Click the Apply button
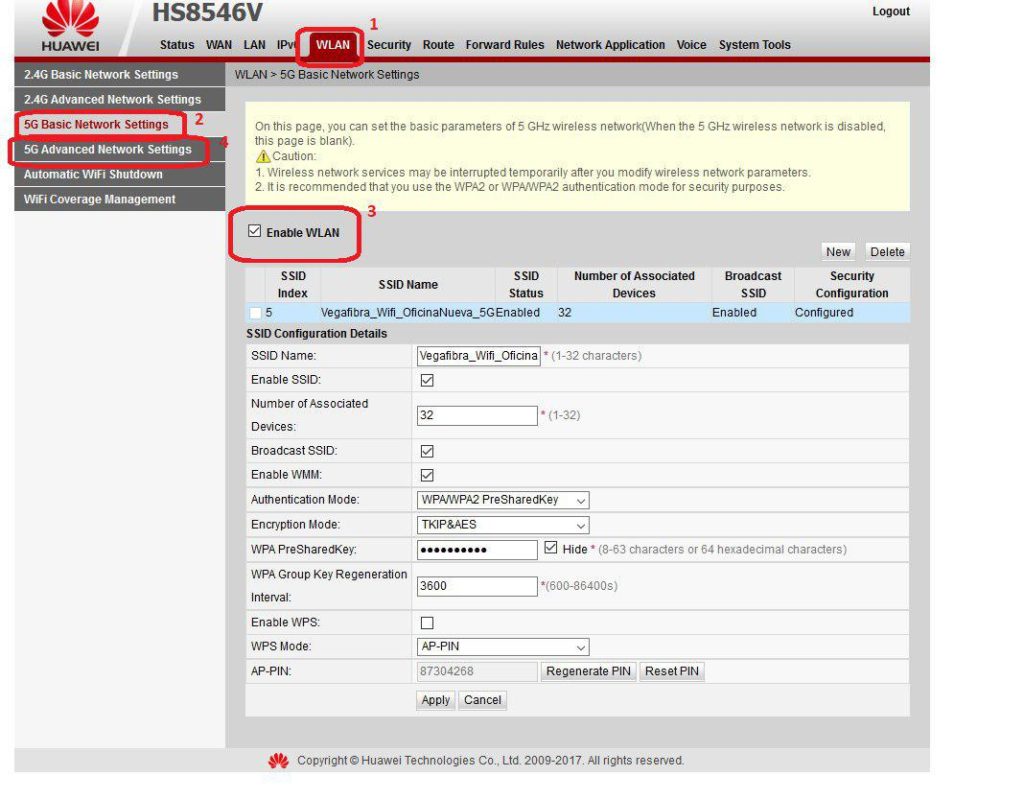 point(436,700)
